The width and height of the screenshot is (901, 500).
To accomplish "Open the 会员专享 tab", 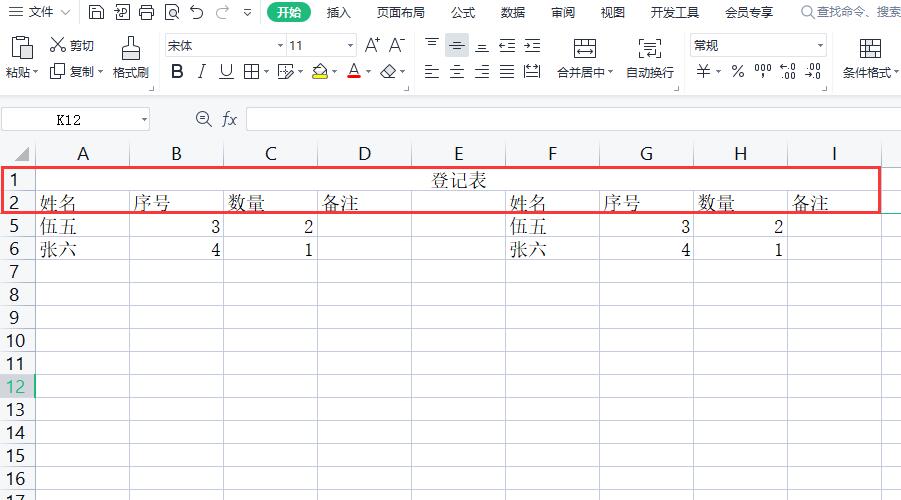I will 749,12.
